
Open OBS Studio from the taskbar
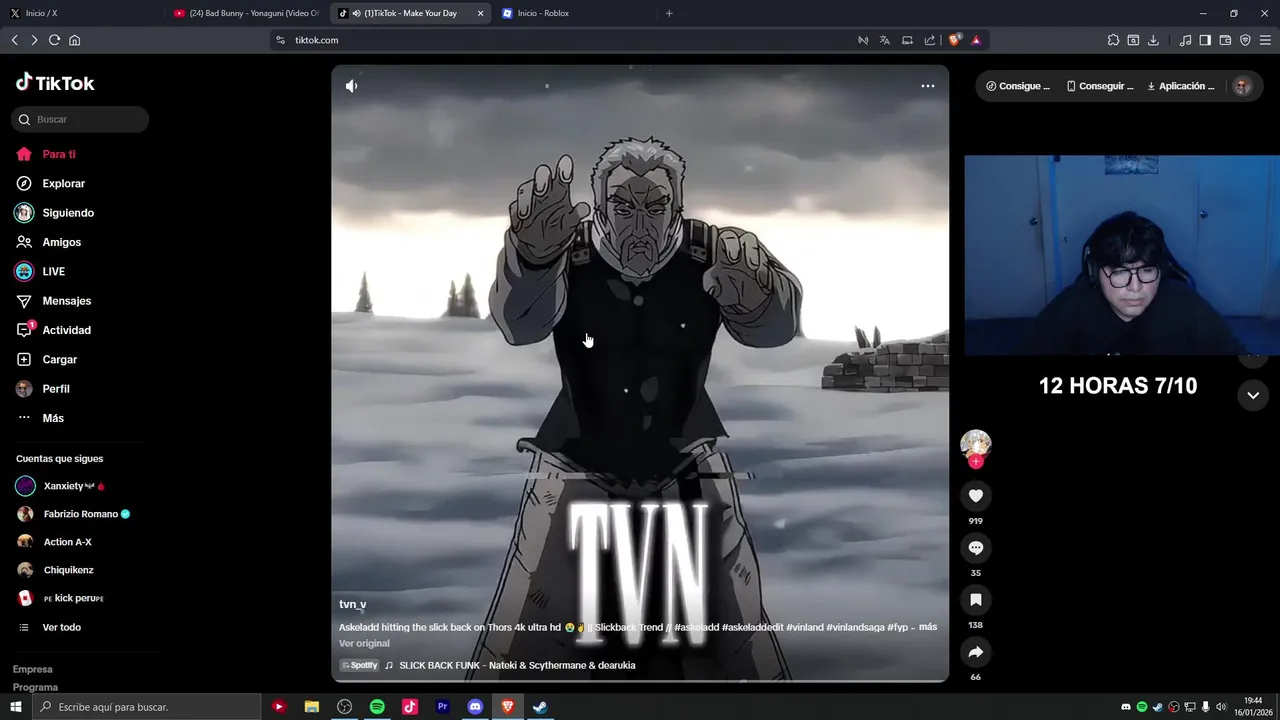point(345,707)
